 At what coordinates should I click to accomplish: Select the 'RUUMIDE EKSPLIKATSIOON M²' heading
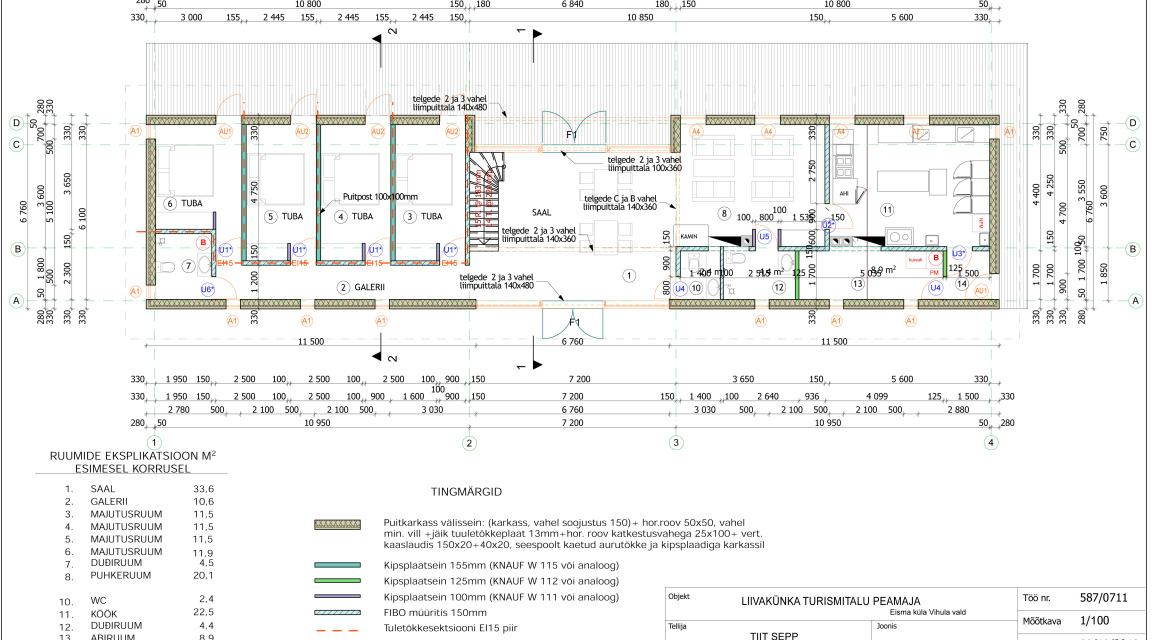tap(132, 456)
